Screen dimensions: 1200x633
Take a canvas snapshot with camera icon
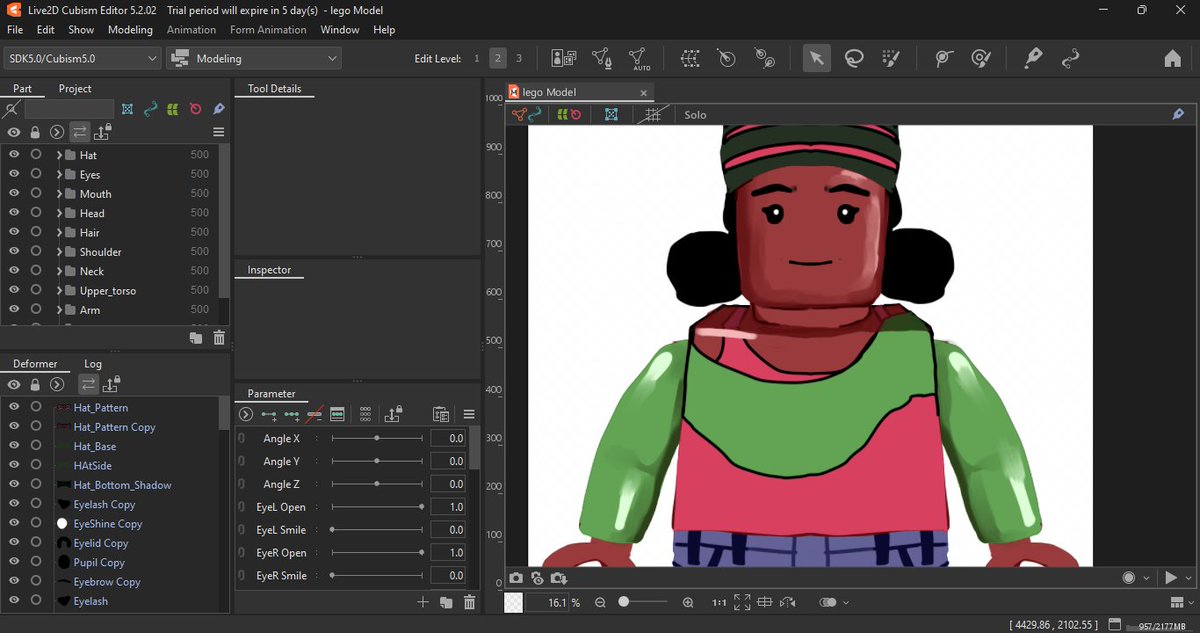click(x=516, y=577)
